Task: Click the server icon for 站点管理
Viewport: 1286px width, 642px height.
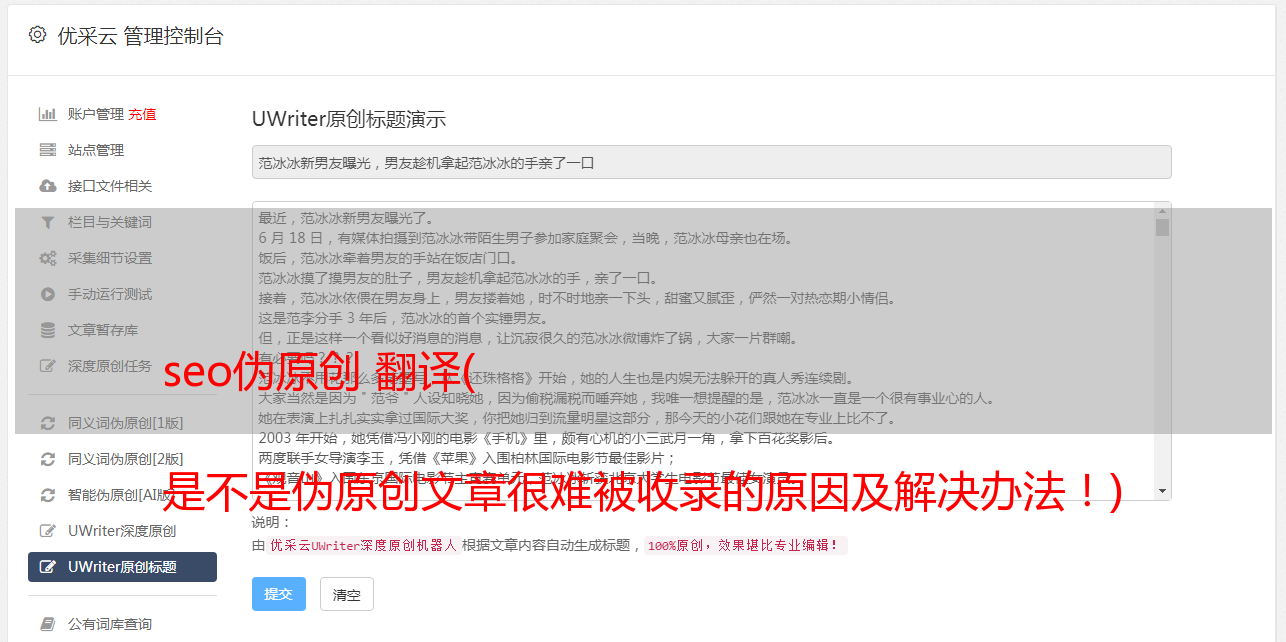Action: tap(47, 150)
